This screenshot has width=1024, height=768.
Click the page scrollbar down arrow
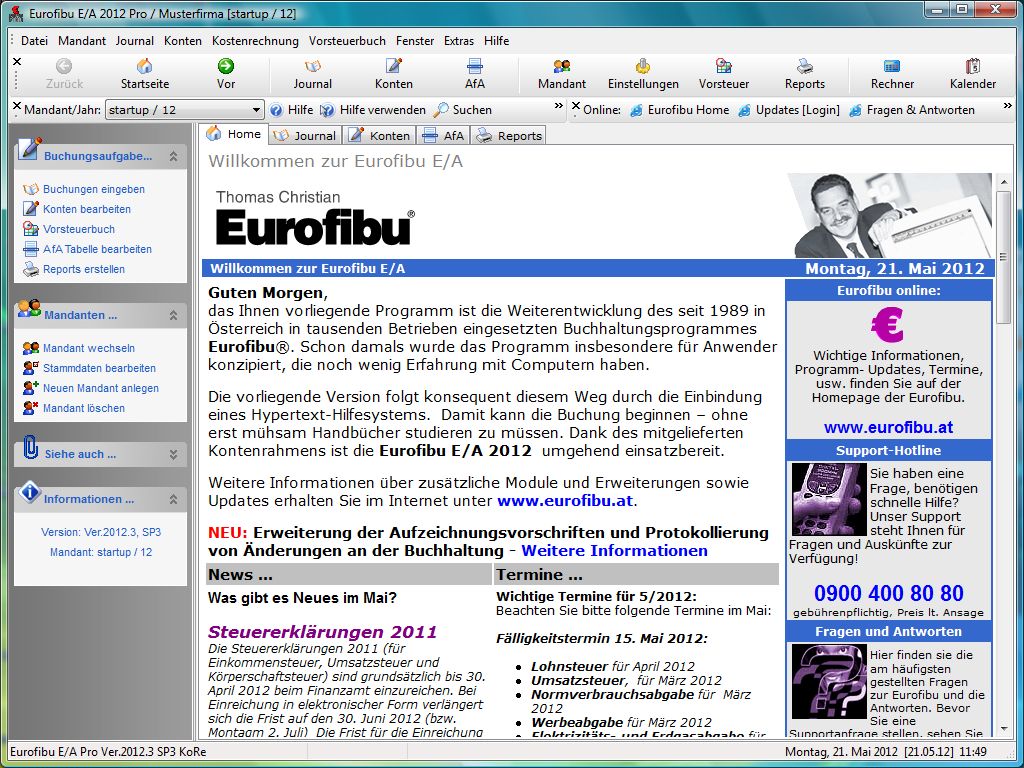[x=1004, y=729]
